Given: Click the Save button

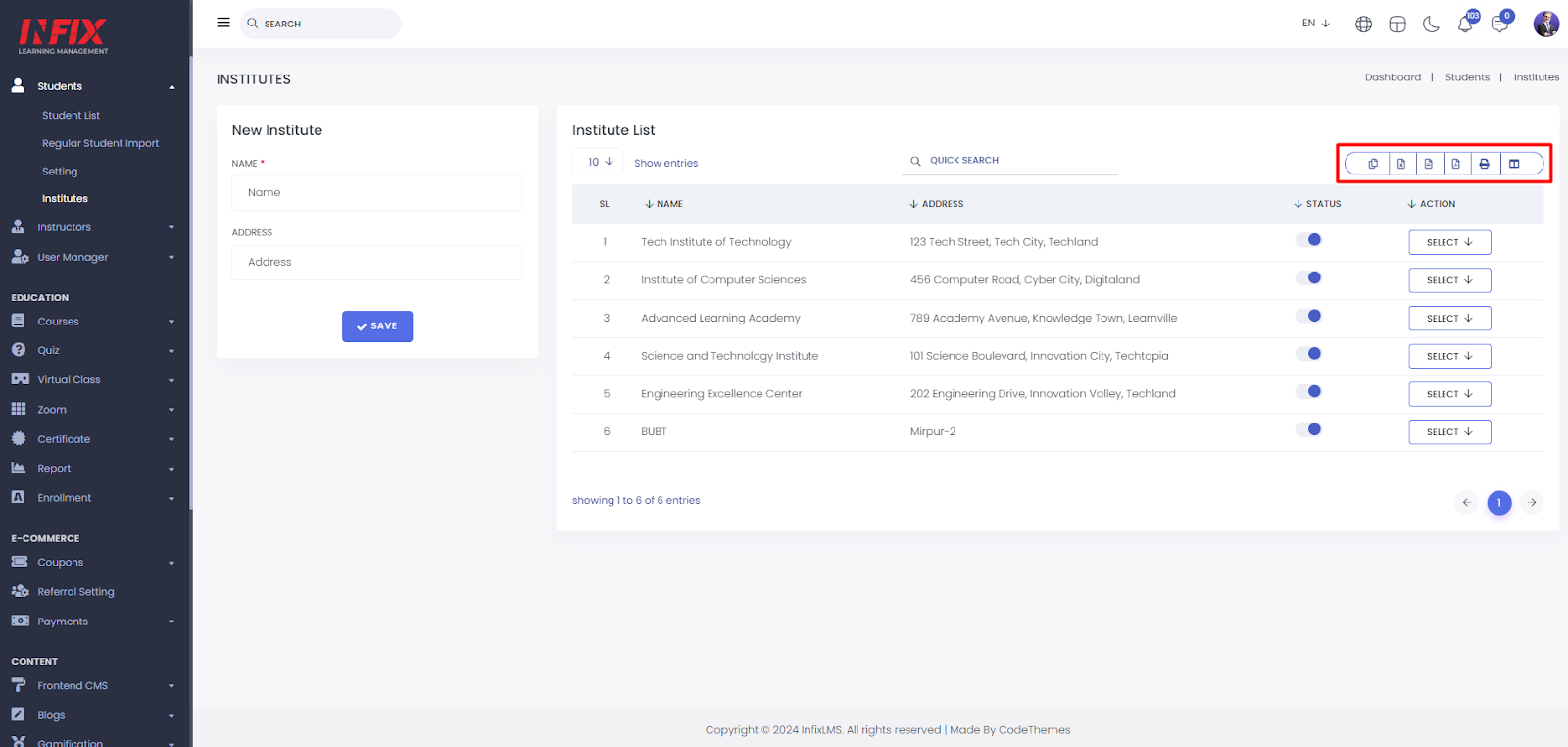Looking at the screenshot, I should pyautogui.click(x=377, y=326).
